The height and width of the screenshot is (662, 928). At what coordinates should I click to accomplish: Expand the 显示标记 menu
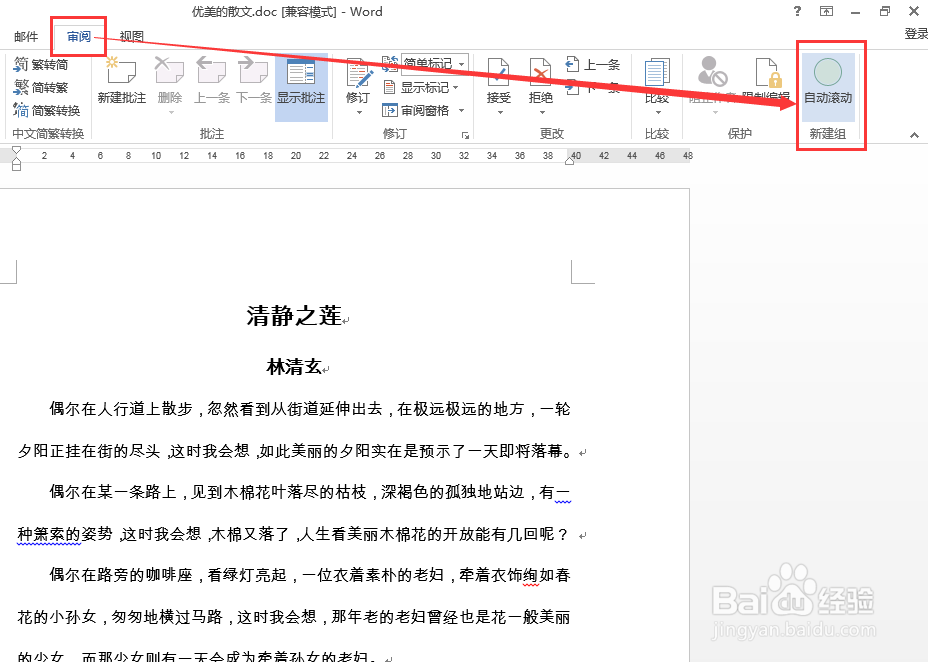[x=421, y=88]
